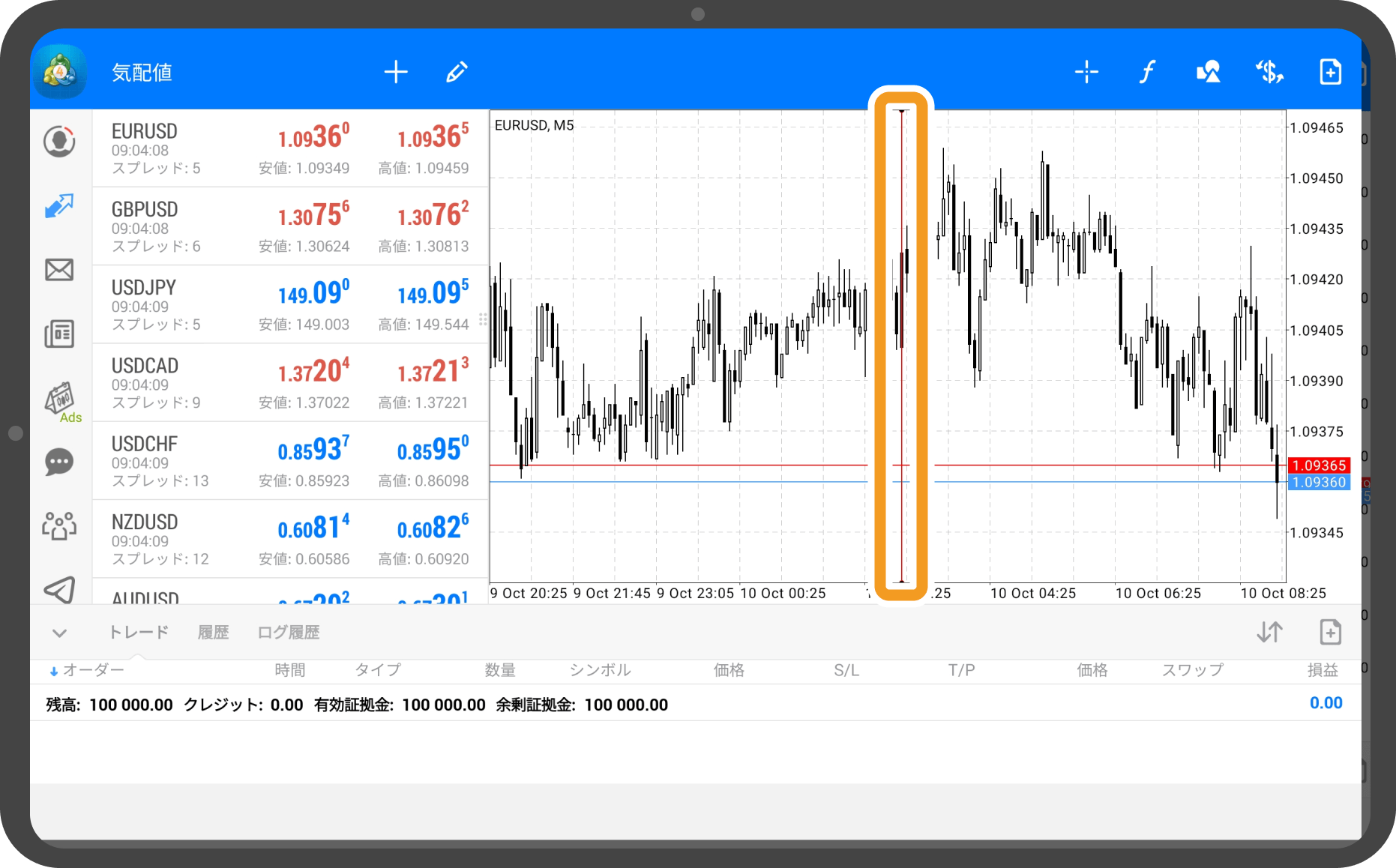The width and height of the screenshot is (1396, 868).
Task: Sort by T/P column header
Action: coord(961,670)
